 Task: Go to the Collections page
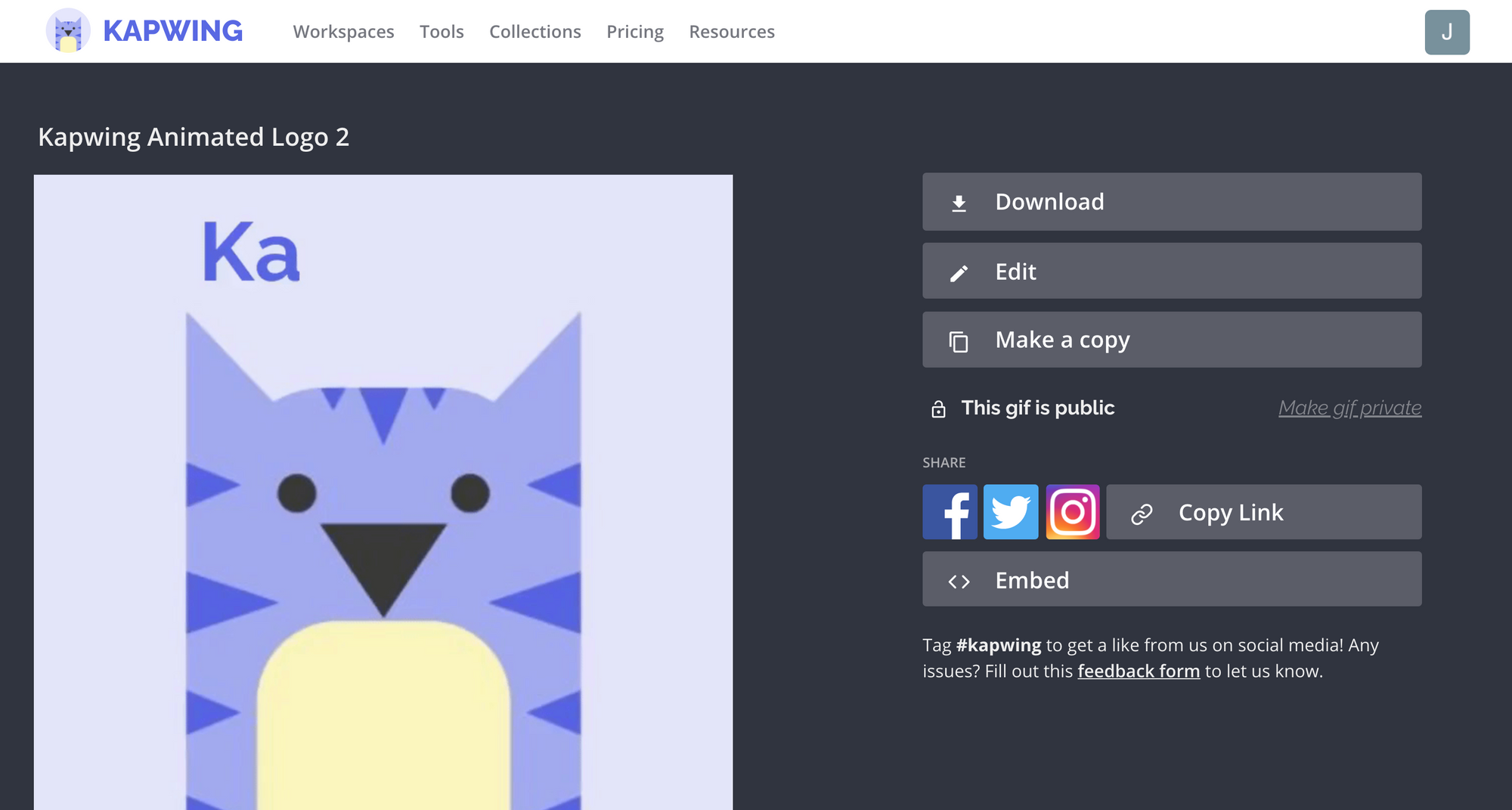pyautogui.click(x=534, y=32)
